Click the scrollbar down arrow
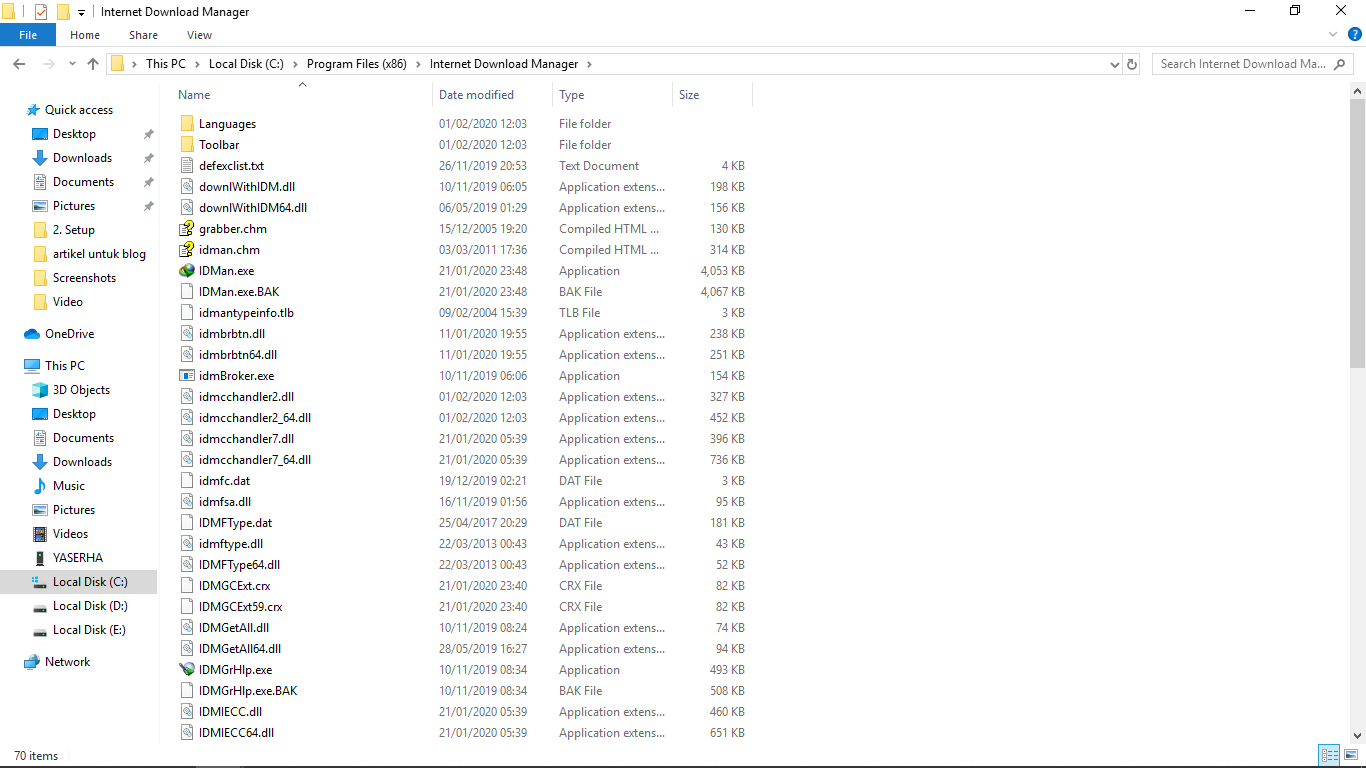Viewport: 1366px width, 768px height. point(1357,738)
